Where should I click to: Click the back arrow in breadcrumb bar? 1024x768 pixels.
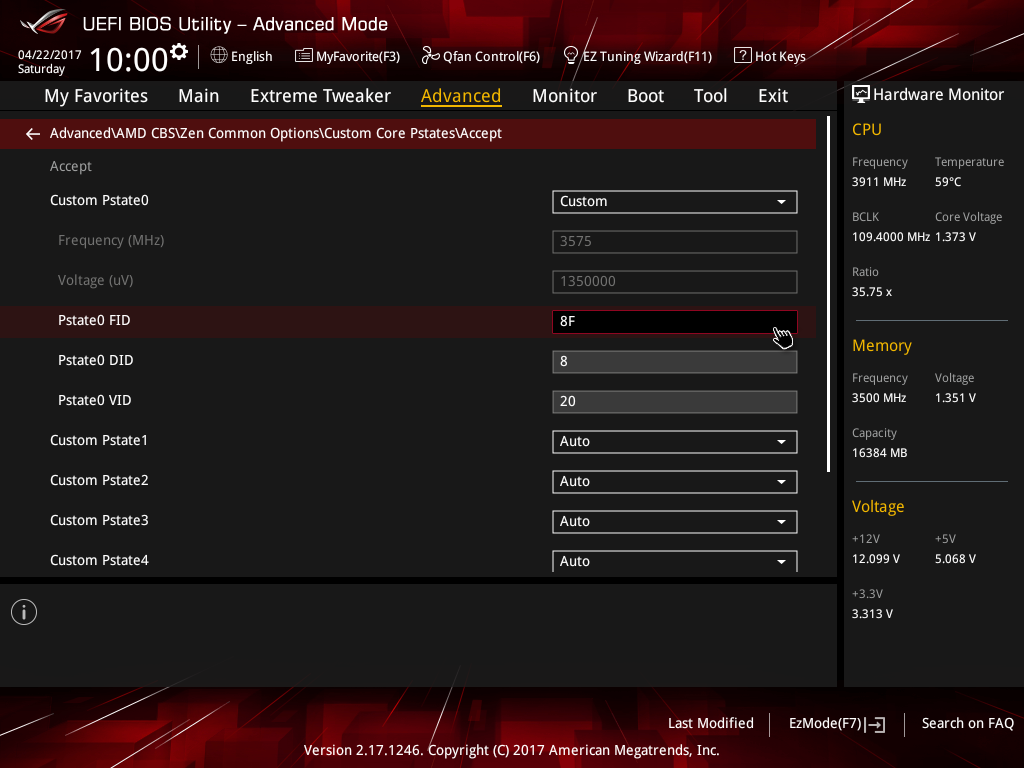tap(33, 134)
